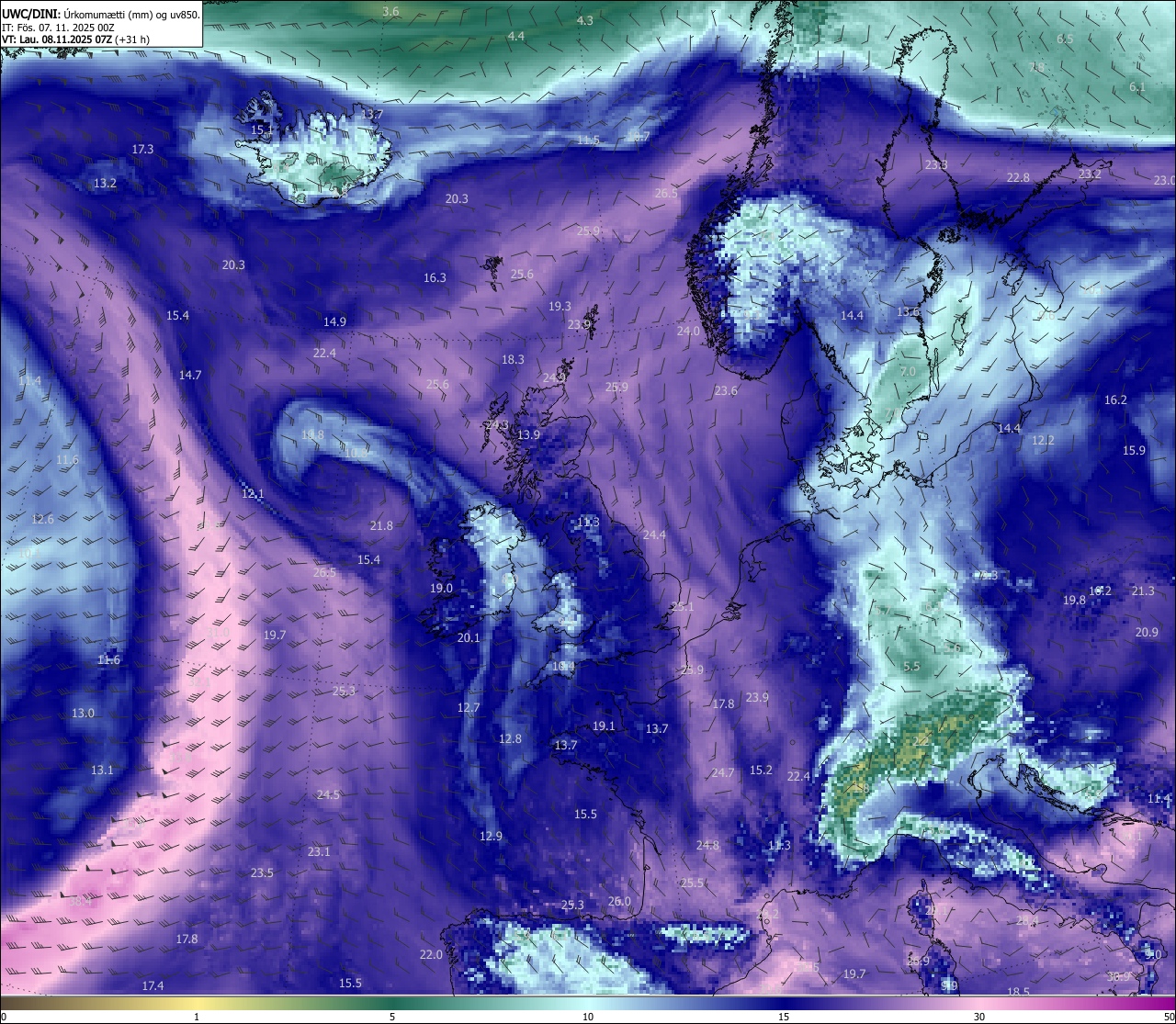Select the 3.6 value at top of map
1176x1024 pixels.
[390, 11]
